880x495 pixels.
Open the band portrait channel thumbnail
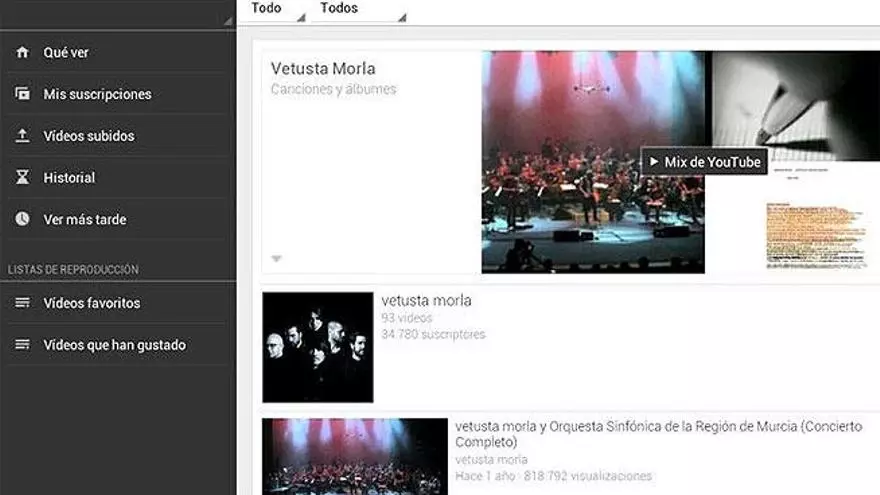coord(317,347)
